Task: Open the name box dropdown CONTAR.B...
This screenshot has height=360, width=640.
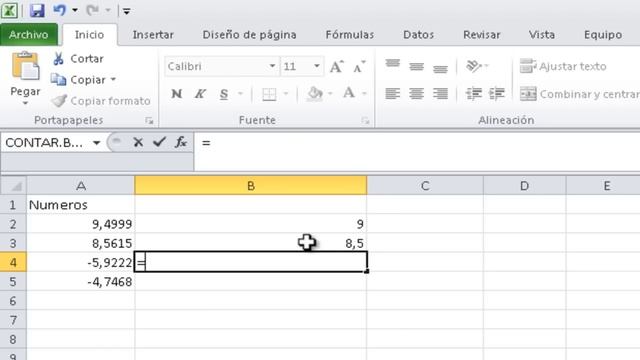Action: coord(96,143)
